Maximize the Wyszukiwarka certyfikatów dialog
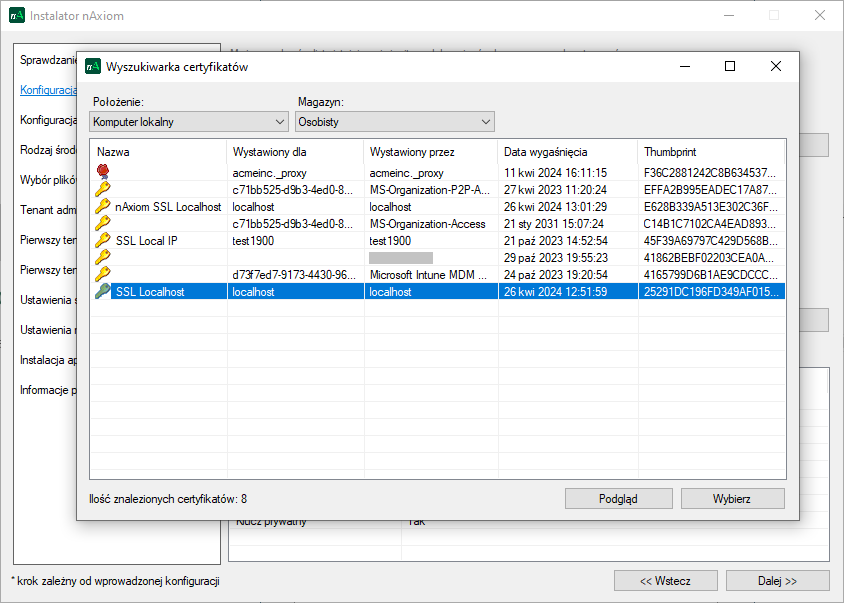This screenshot has height=603, width=844. 730,66
